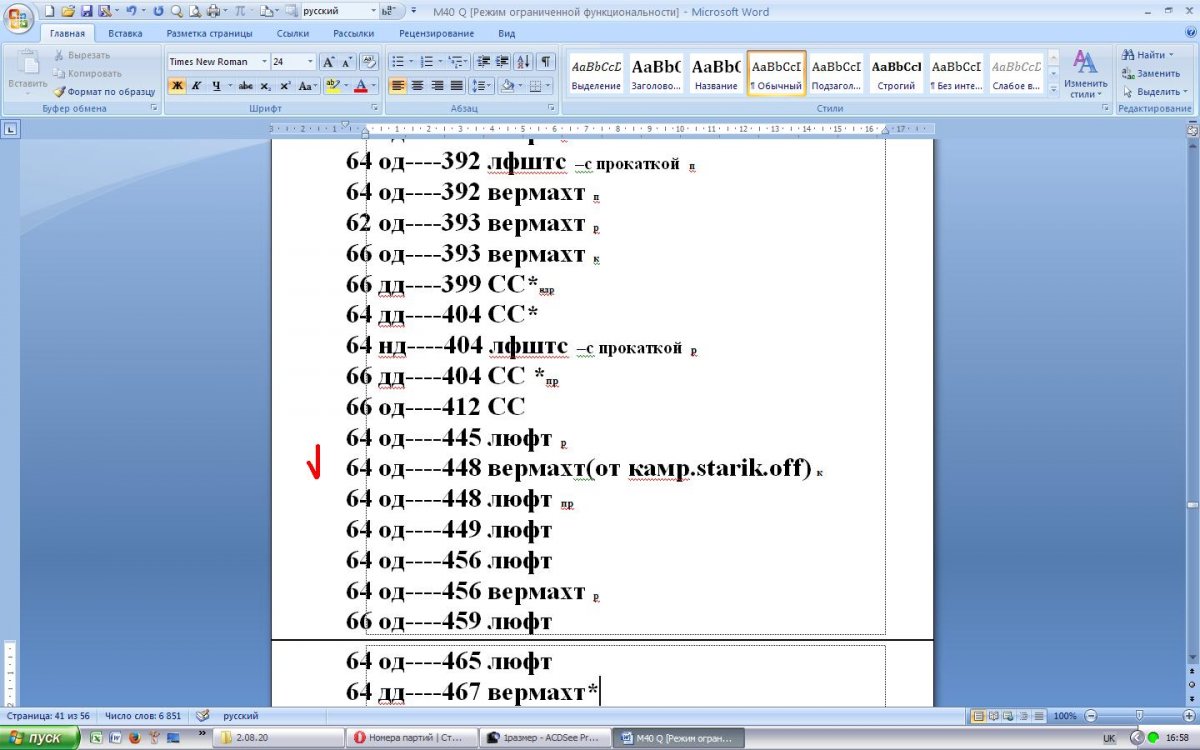The image size is (1200, 750).
Task: Save the document from quick access toolbar
Action: click(86, 12)
